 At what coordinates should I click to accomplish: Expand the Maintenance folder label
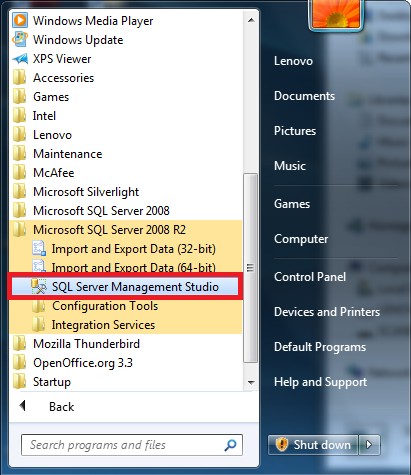click(68, 154)
